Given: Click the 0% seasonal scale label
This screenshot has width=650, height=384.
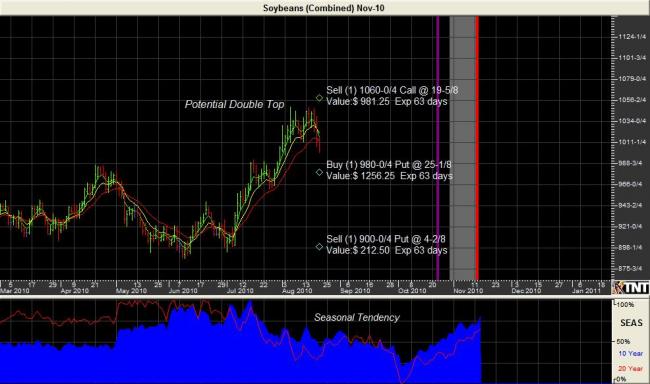Looking at the screenshot, I should coord(621,379).
